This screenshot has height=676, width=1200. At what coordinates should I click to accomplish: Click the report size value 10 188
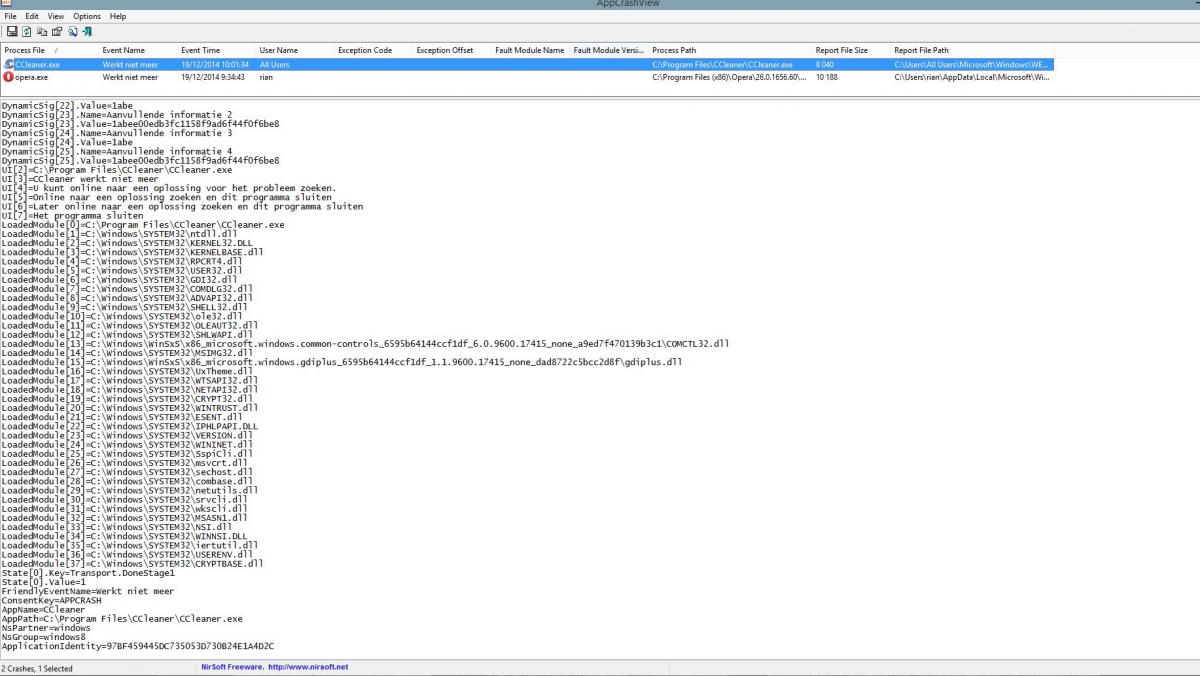coord(827,76)
